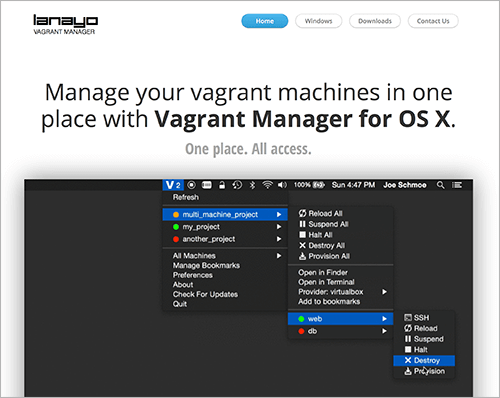Click the Home navigation button
500x398 pixels.
[265, 21]
